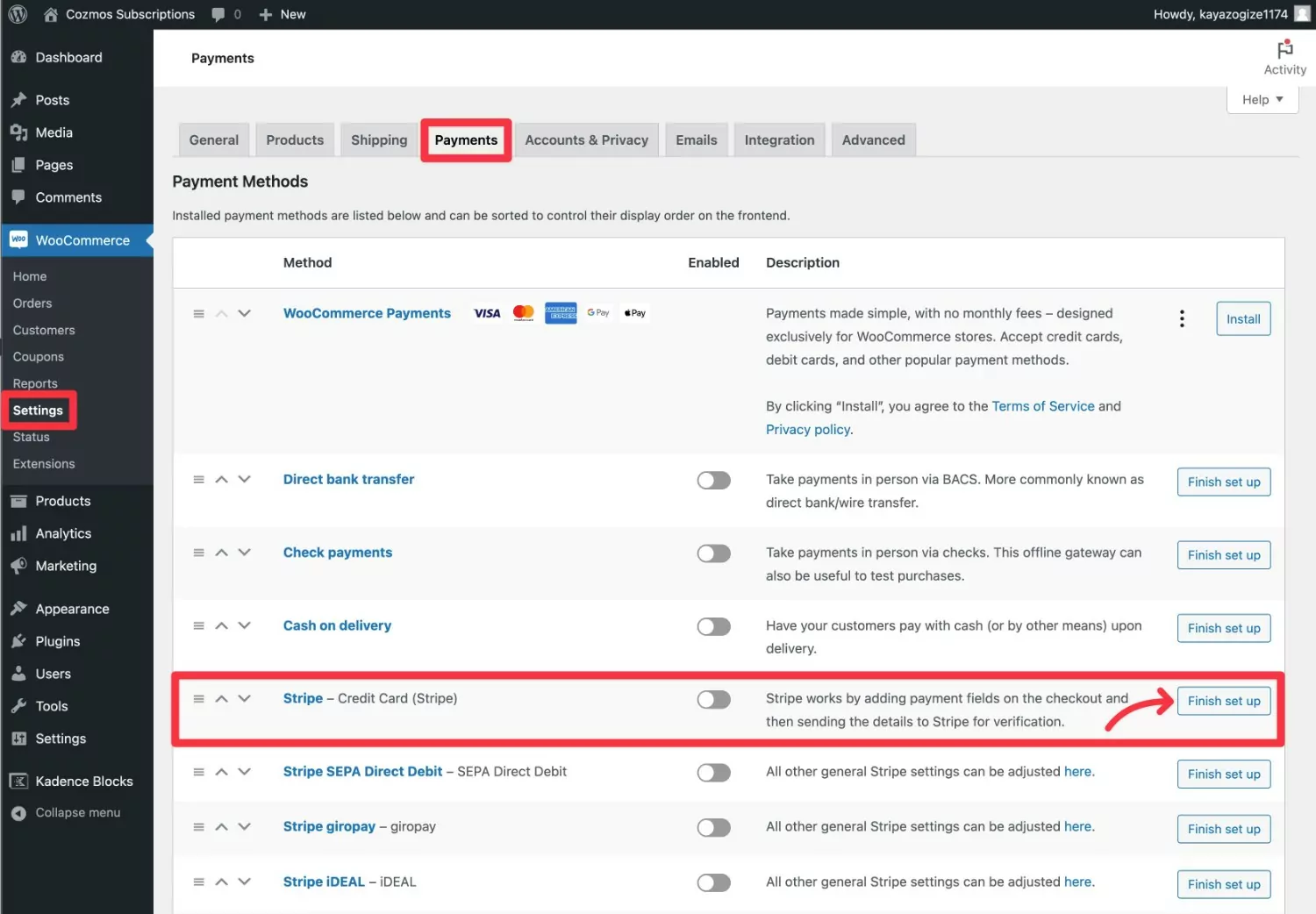Click the here link in Stripe giropay description
The width and height of the screenshot is (1316, 914).
1078,826
